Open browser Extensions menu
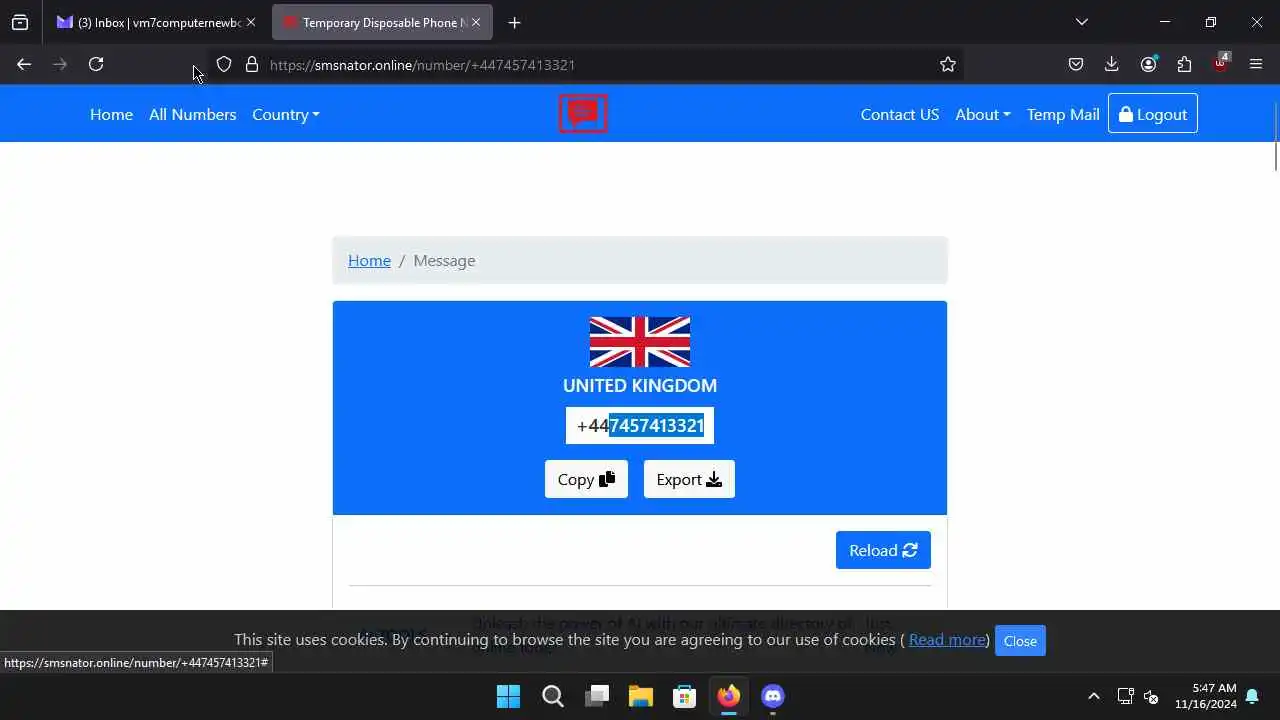Viewport: 1280px width, 720px height. pos(1184,64)
